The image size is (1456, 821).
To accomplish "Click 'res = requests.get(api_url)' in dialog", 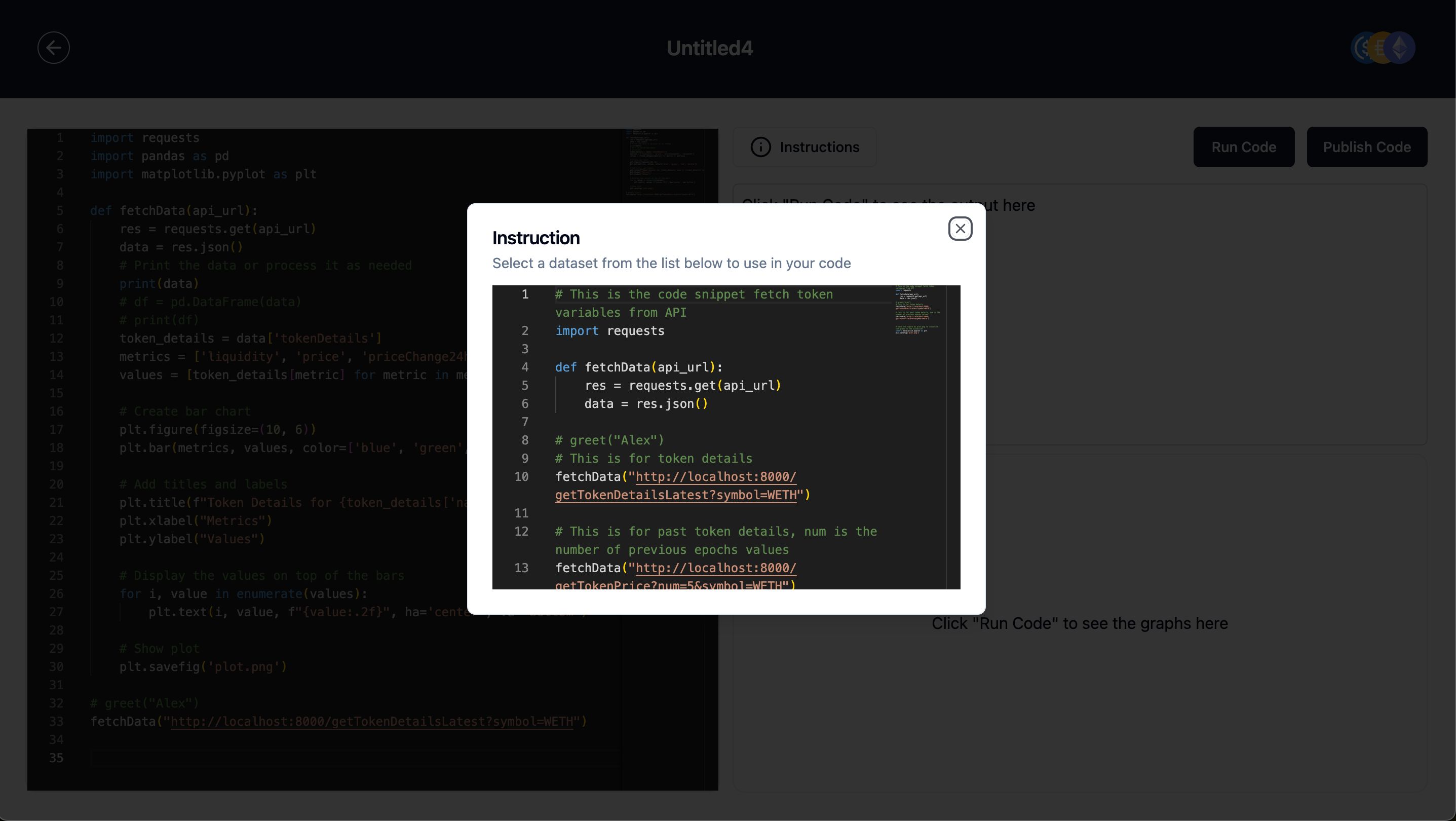I will tap(682, 386).
